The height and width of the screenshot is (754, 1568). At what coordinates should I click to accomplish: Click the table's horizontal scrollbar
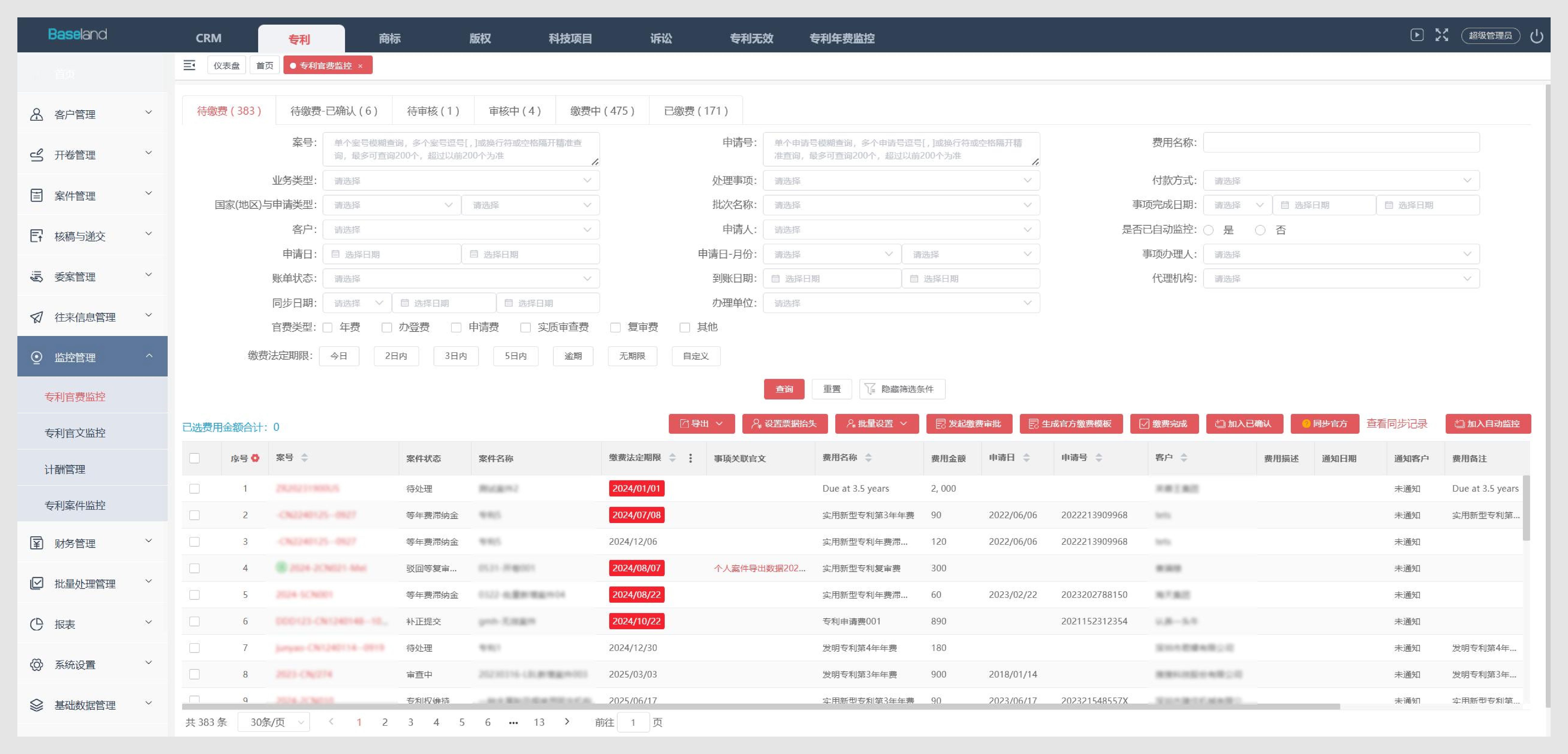coord(761,706)
